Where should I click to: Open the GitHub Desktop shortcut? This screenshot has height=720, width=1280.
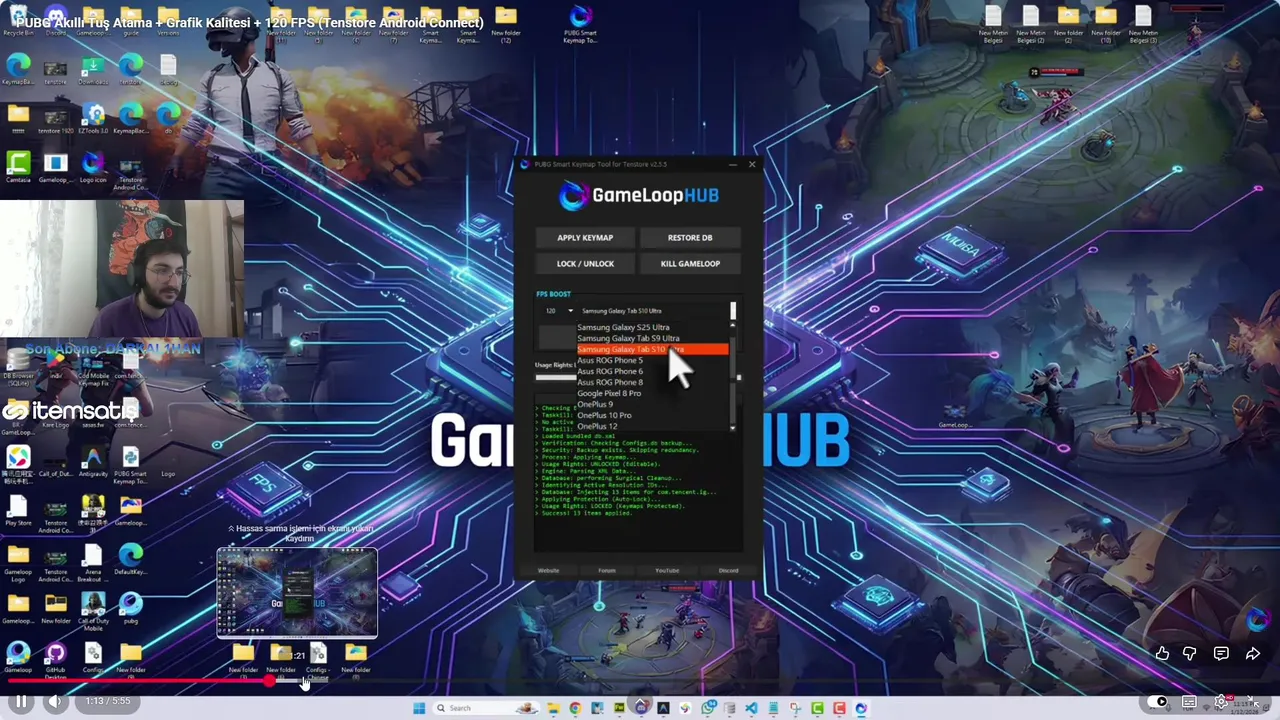(55, 660)
